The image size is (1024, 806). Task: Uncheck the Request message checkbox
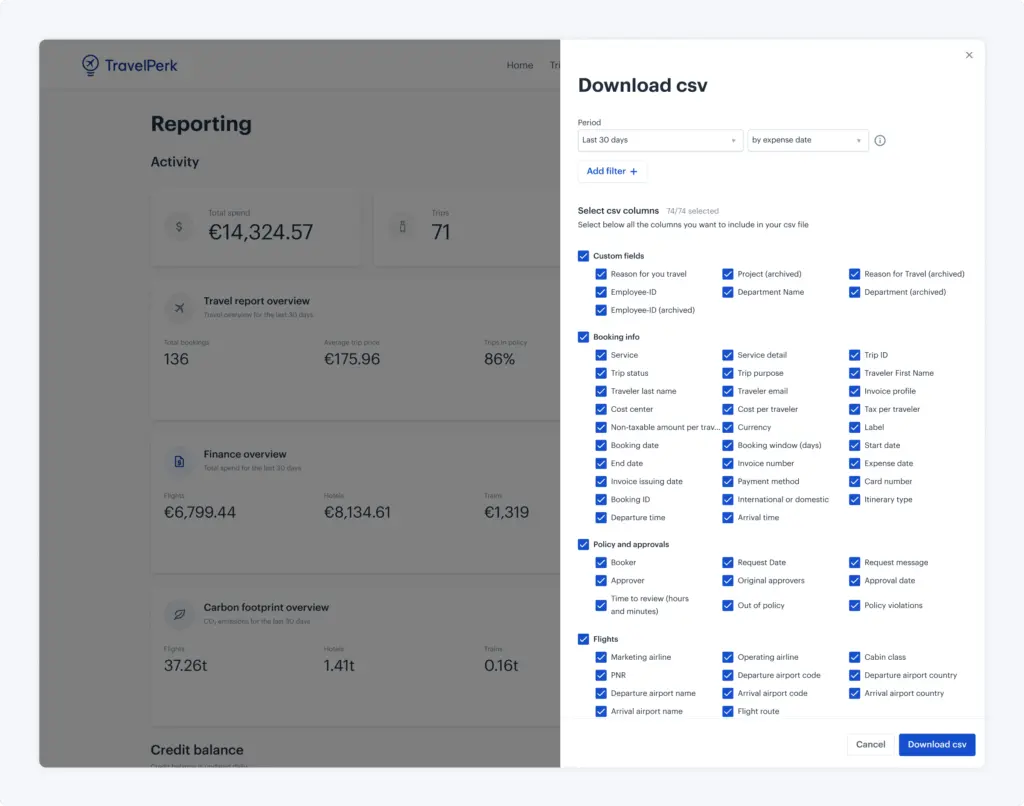pyautogui.click(x=854, y=562)
